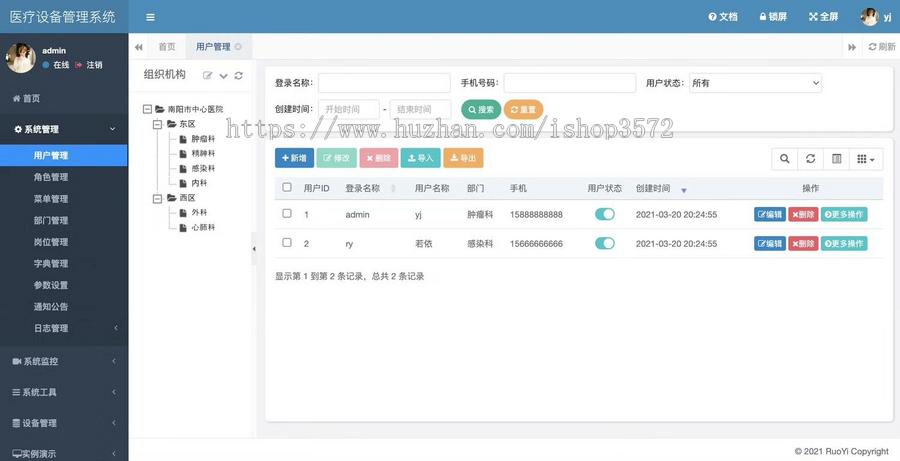
Task: Select 部门管理 in the sidebar
Action: coord(64,220)
